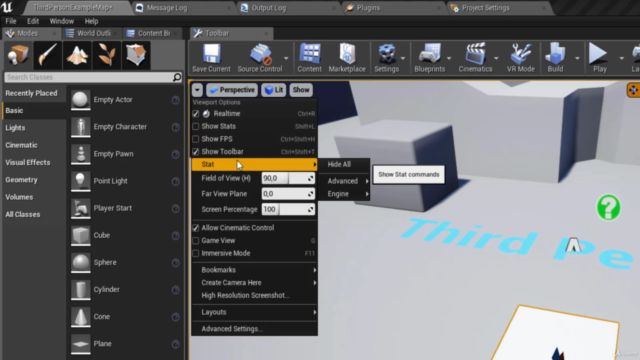Toggle Allow Cinematic Control checkbox

[196, 228]
